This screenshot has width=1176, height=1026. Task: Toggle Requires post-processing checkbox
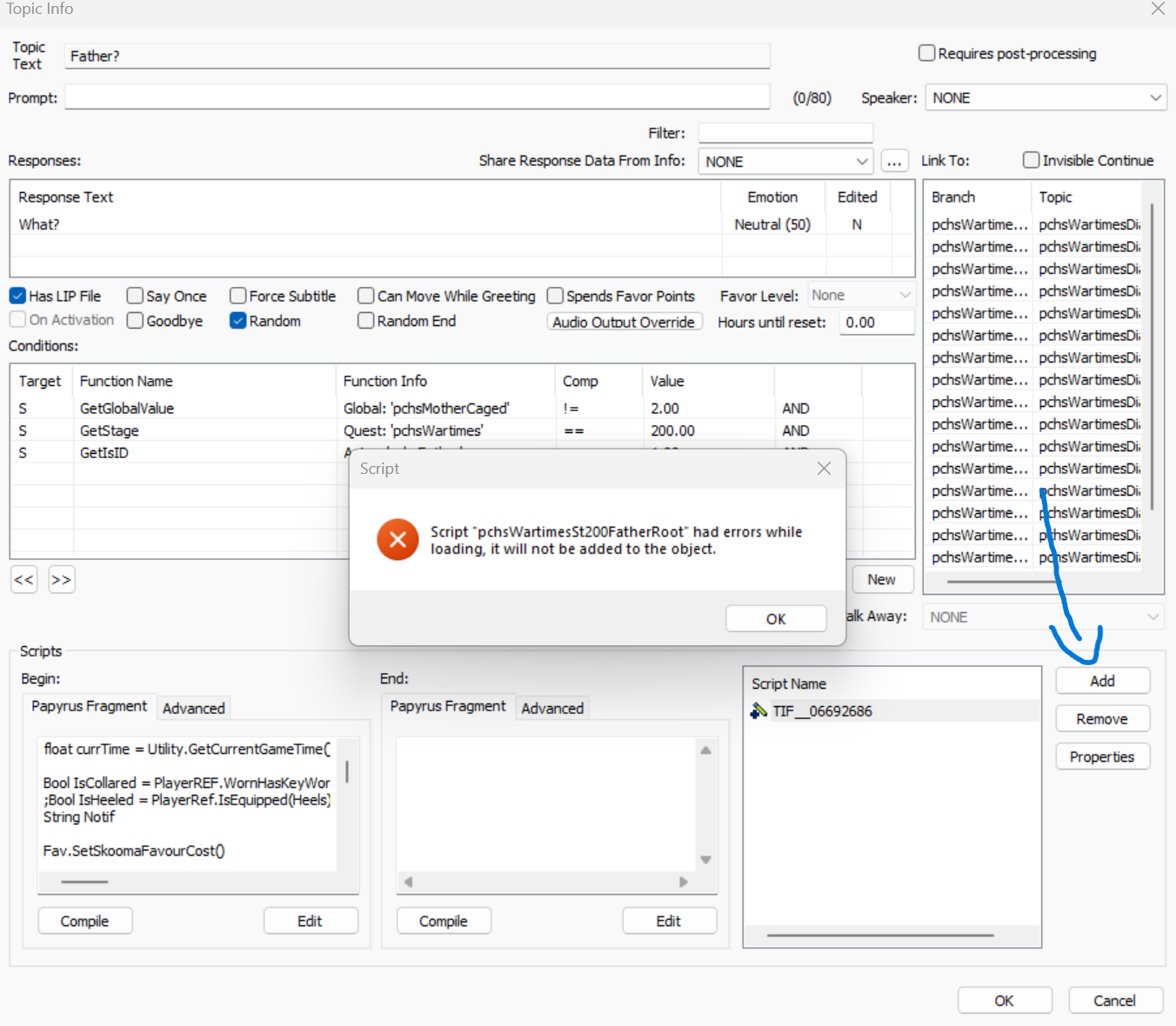(x=926, y=54)
